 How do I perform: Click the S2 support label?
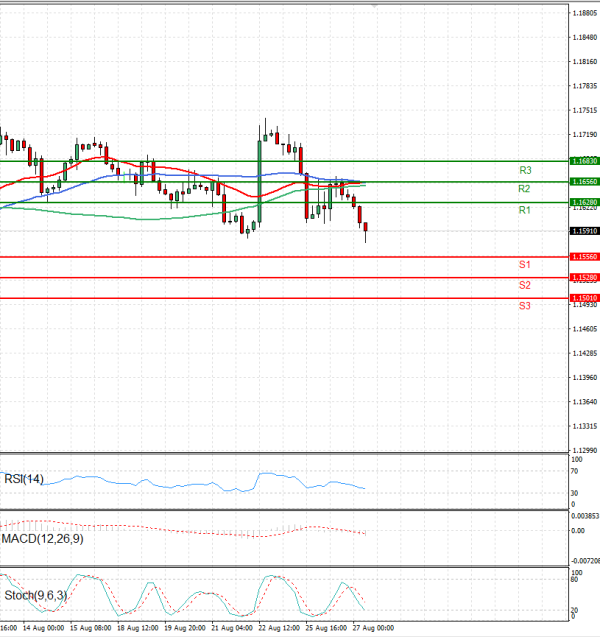[x=524, y=285]
